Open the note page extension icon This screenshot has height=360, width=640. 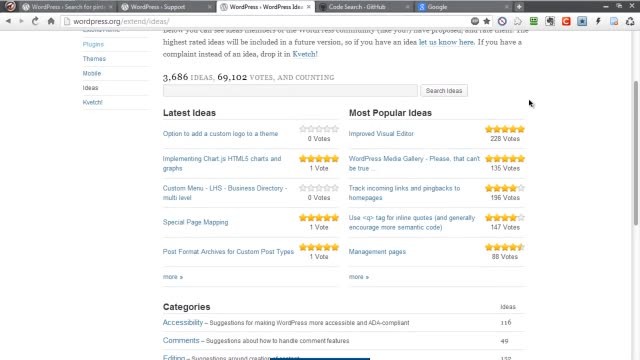(x=614, y=21)
